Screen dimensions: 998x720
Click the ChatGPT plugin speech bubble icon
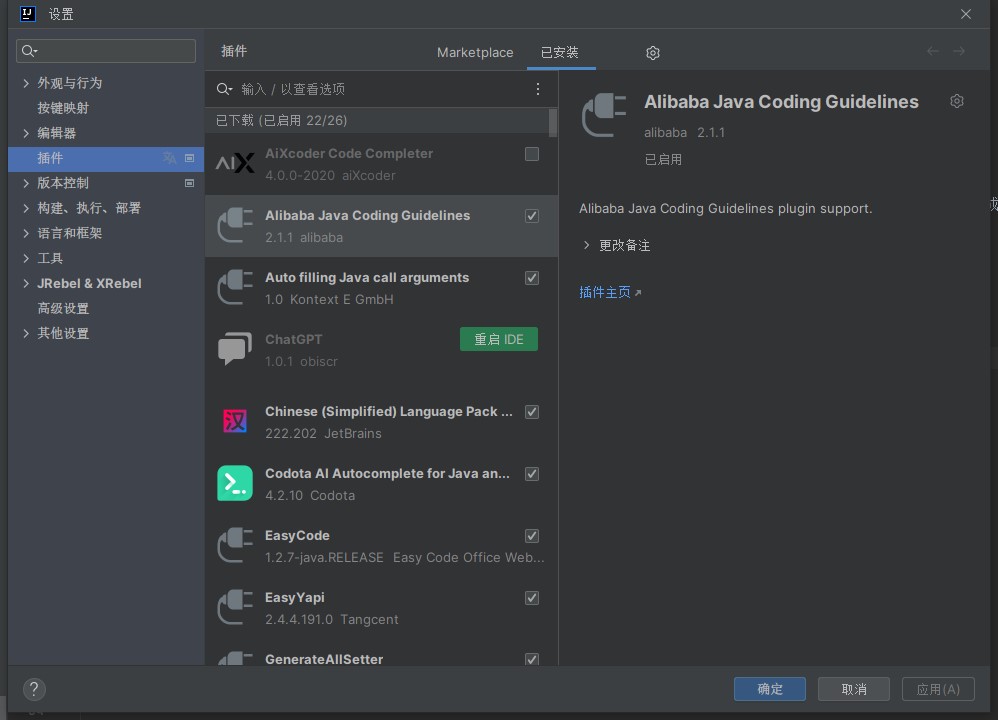[x=235, y=349]
